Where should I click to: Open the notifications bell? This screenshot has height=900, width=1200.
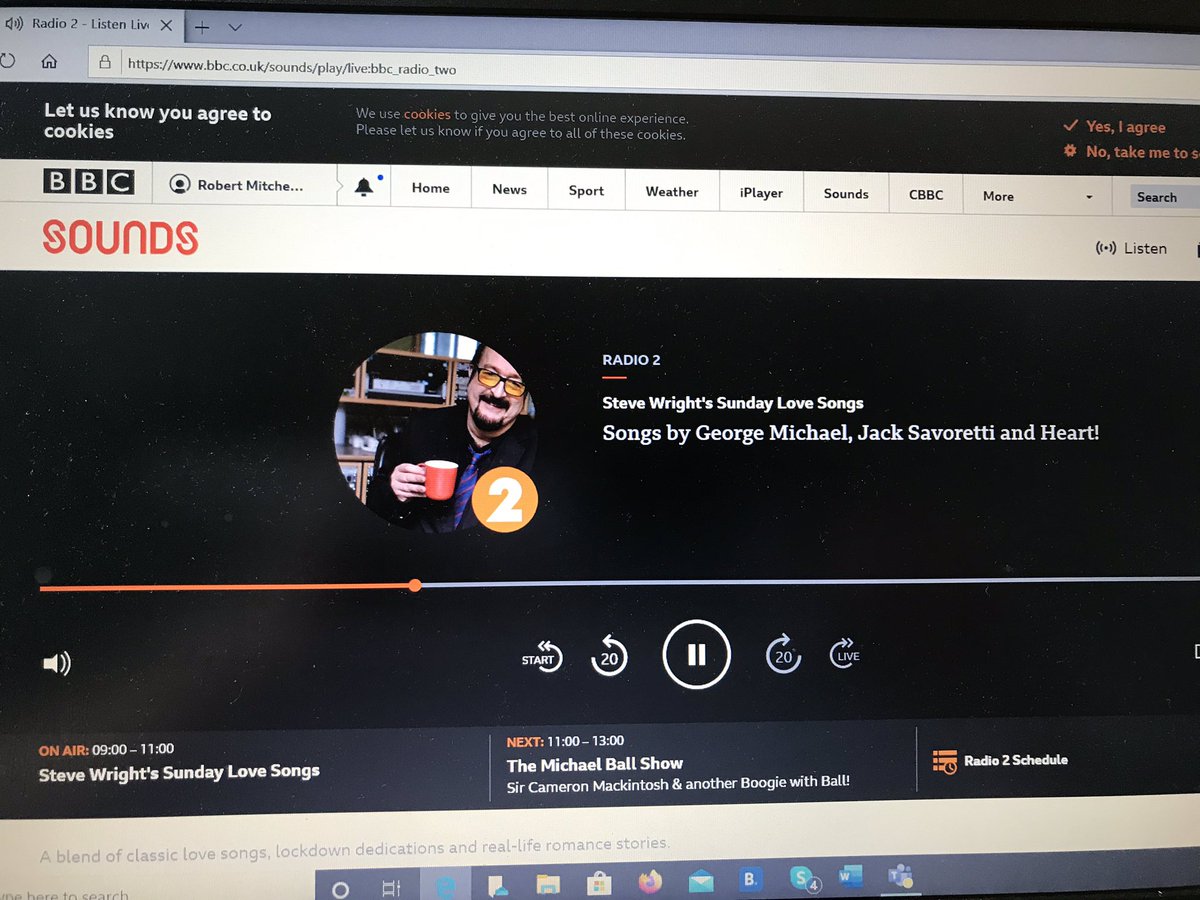(x=364, y=187)
